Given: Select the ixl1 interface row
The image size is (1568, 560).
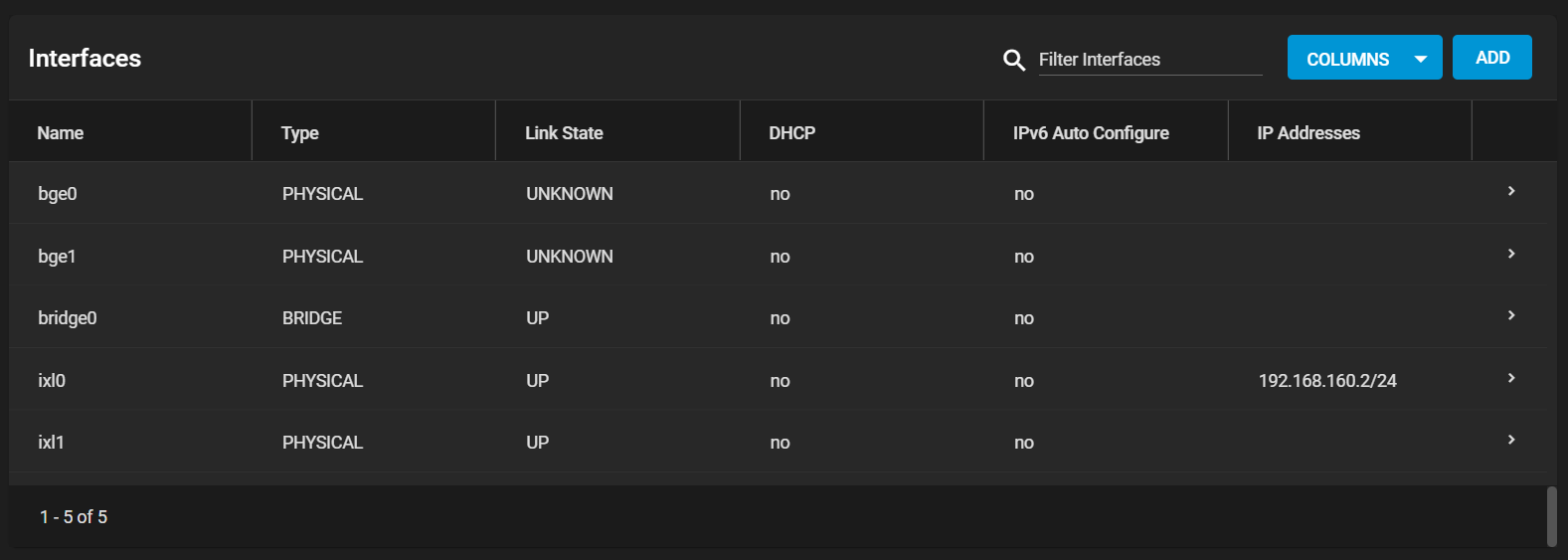Looking at the screenshot, I should (779, 442).
